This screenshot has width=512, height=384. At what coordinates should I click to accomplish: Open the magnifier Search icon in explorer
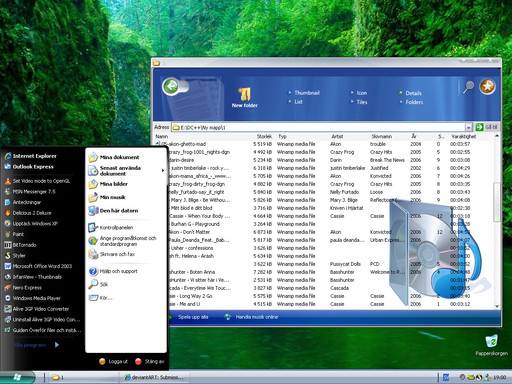468,87
